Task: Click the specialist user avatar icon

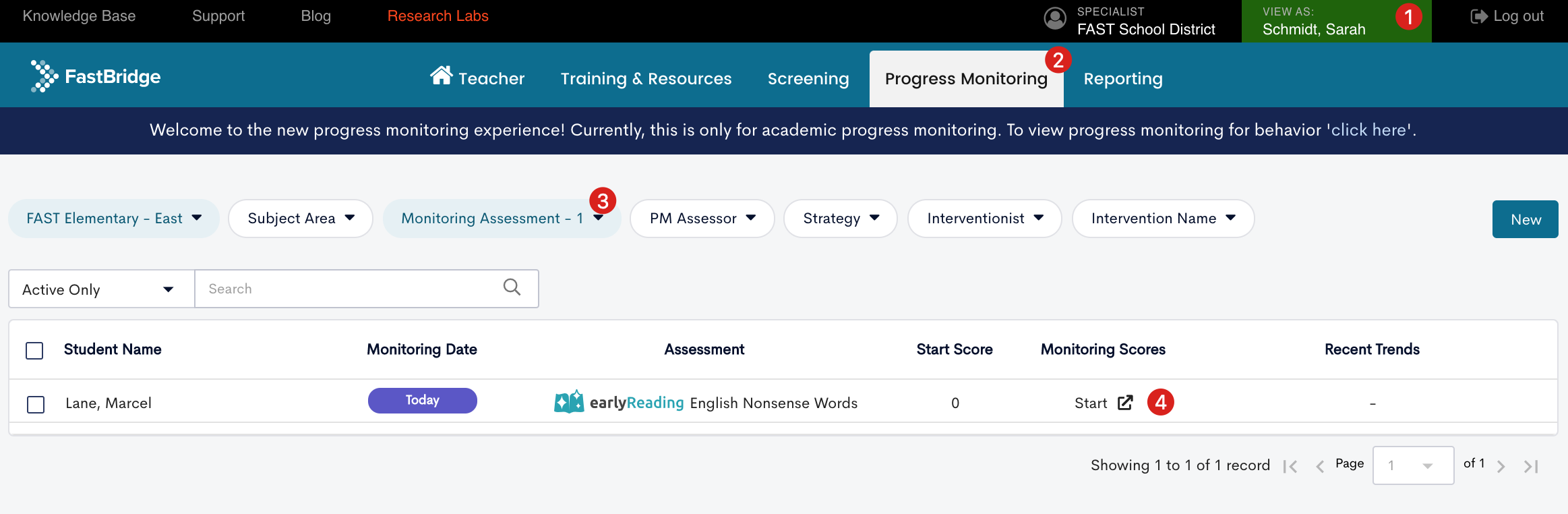Action: pos(1055,18)
